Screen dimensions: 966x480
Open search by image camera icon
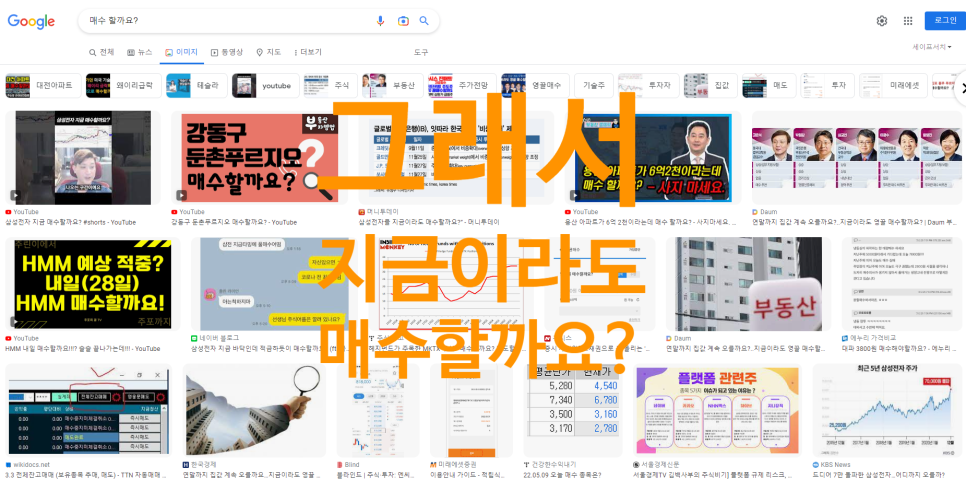coord(403,21)
